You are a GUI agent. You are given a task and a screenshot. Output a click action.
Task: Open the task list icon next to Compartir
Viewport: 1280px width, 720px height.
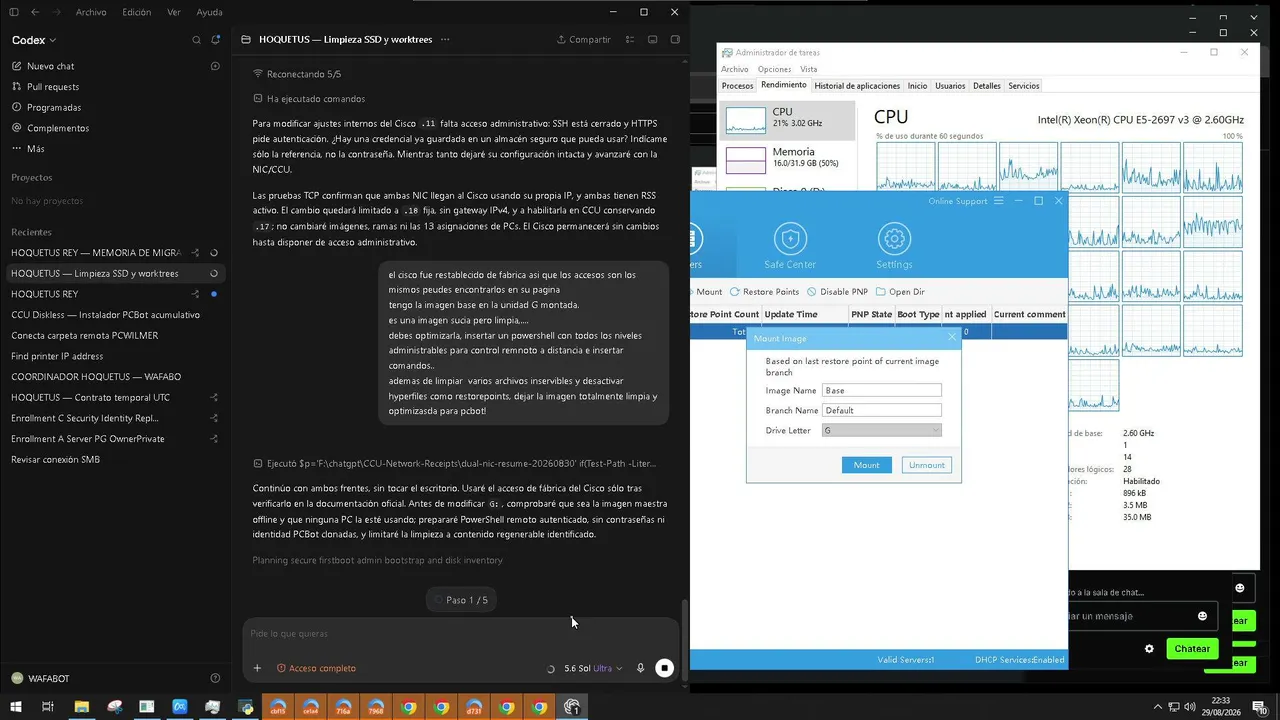pos(630,40)
